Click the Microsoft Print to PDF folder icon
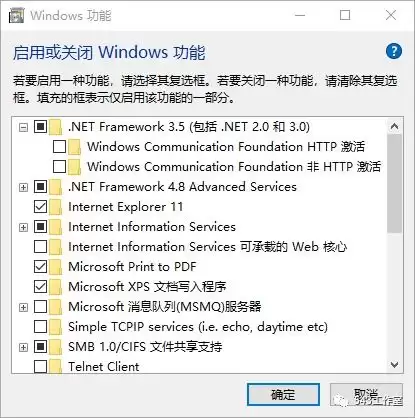The width and height of the screenshot is (415, 418). [55, 267]
